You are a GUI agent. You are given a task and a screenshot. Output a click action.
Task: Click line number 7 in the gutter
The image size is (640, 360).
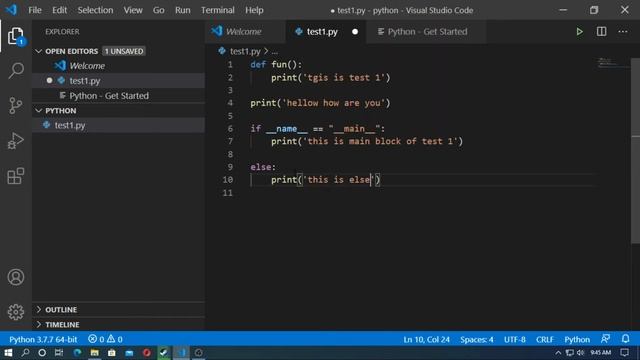pyautogui.click(x=230, y=141)
